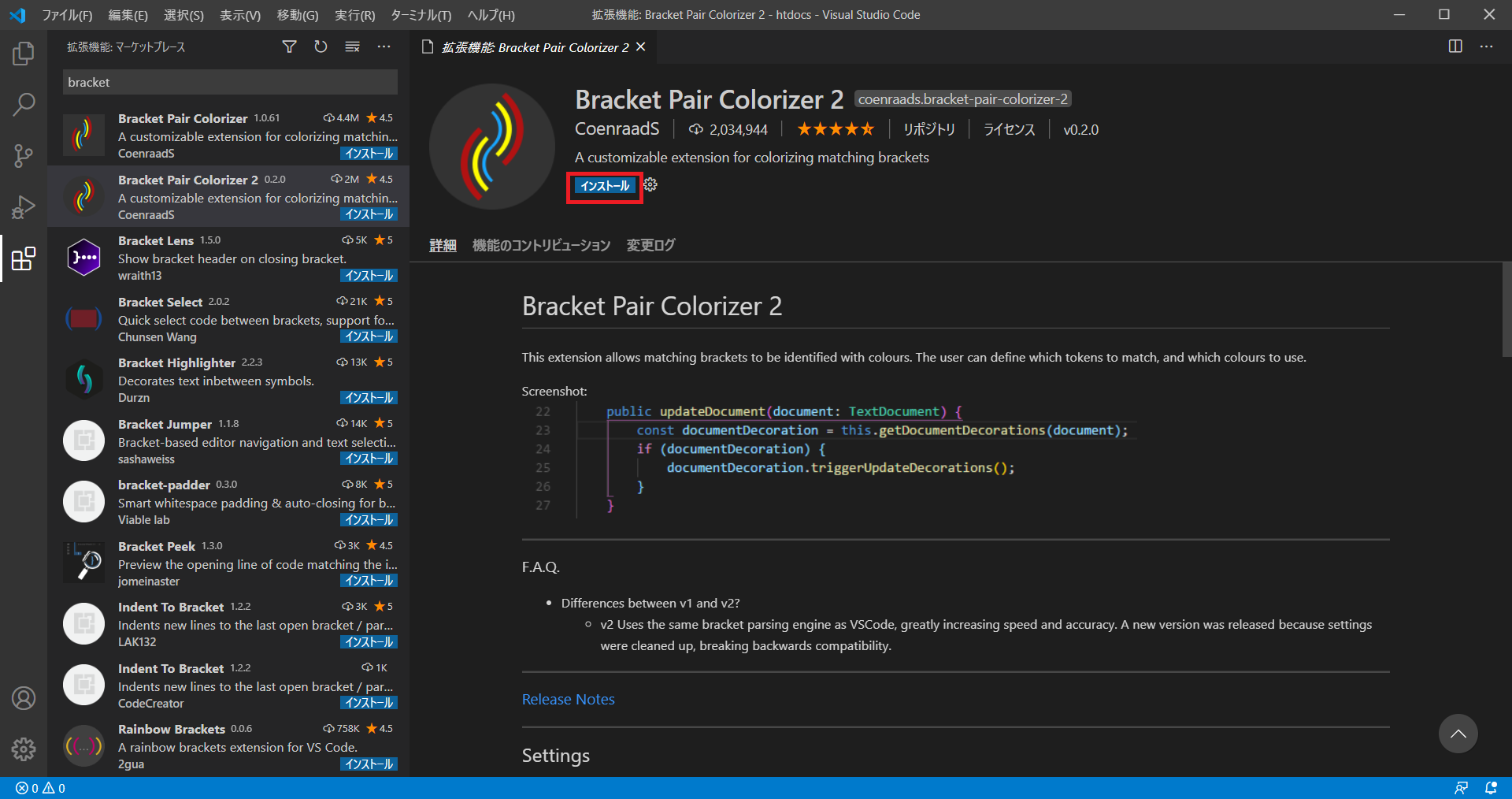Open the 移動(G) menu

pos(298,15)
